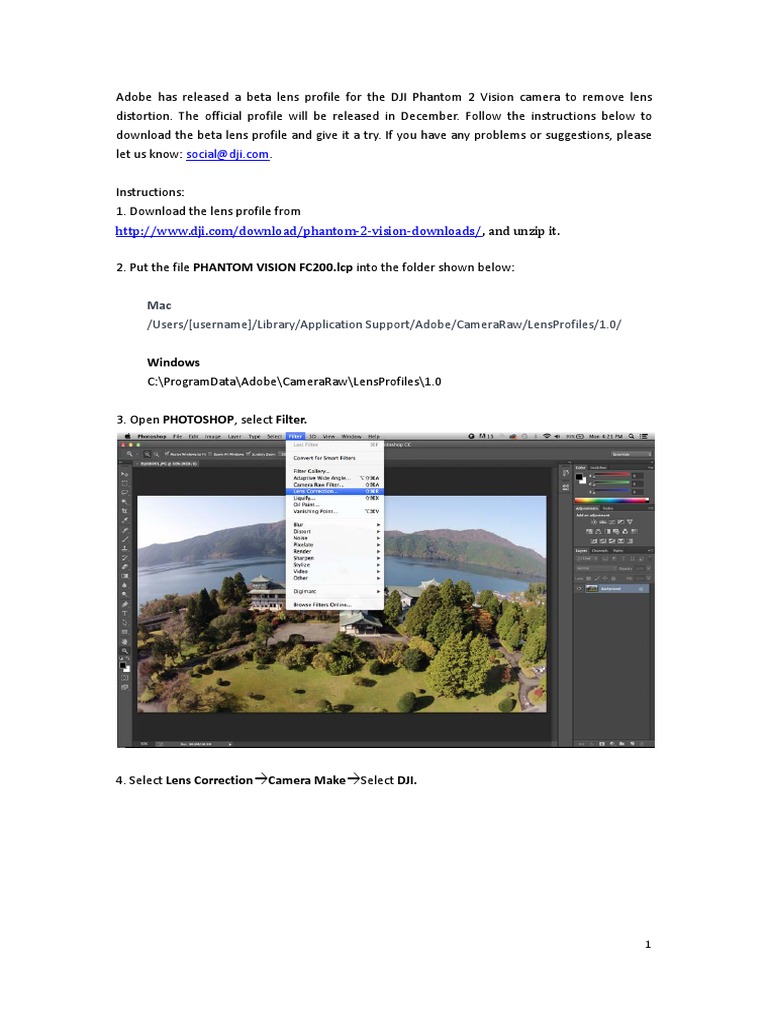Add a Brightness/Contrast adjustment
Image resolution: width=768 pixels, height=1024 pixels.
click(x=594, y=522)
